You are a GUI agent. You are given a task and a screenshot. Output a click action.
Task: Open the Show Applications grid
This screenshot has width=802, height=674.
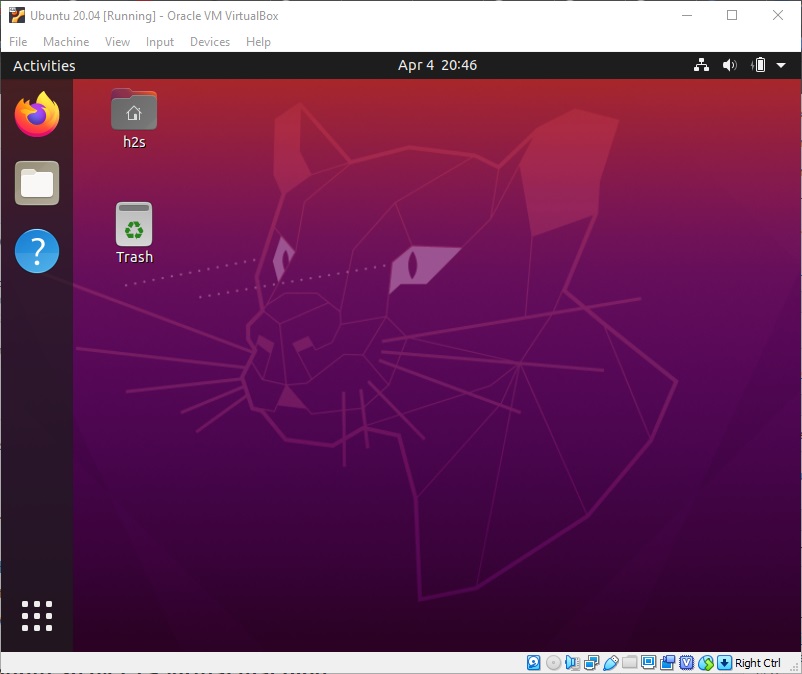pyautogui.click(x=36, y=616)
